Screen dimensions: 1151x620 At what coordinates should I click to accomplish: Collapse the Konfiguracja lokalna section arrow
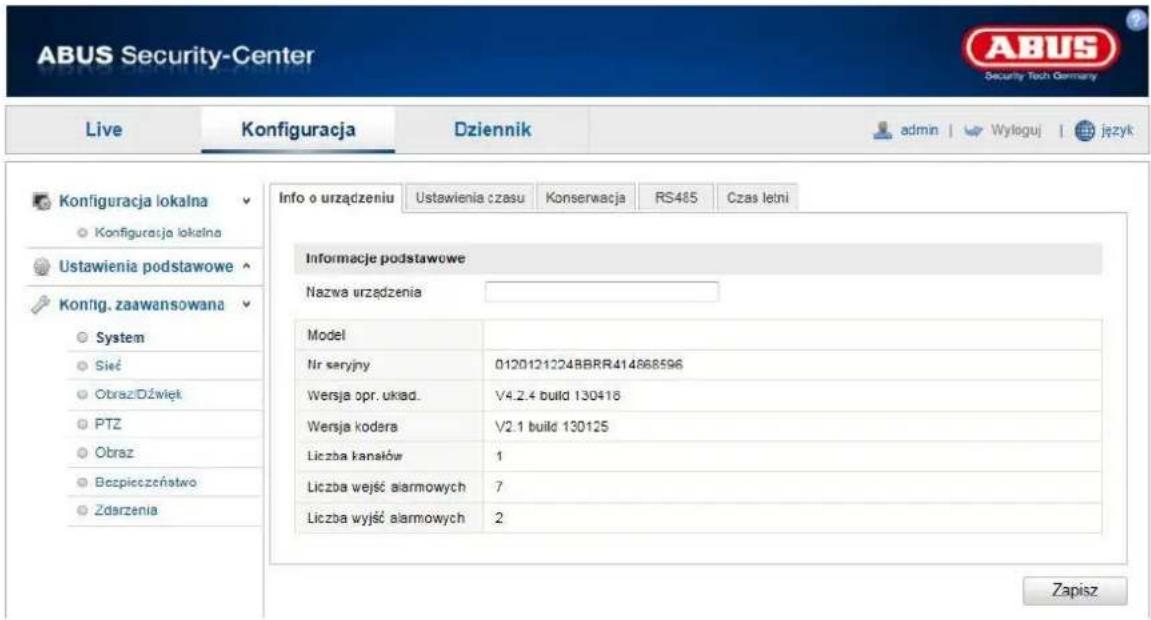pyautogui.click(x=247, y=201)
